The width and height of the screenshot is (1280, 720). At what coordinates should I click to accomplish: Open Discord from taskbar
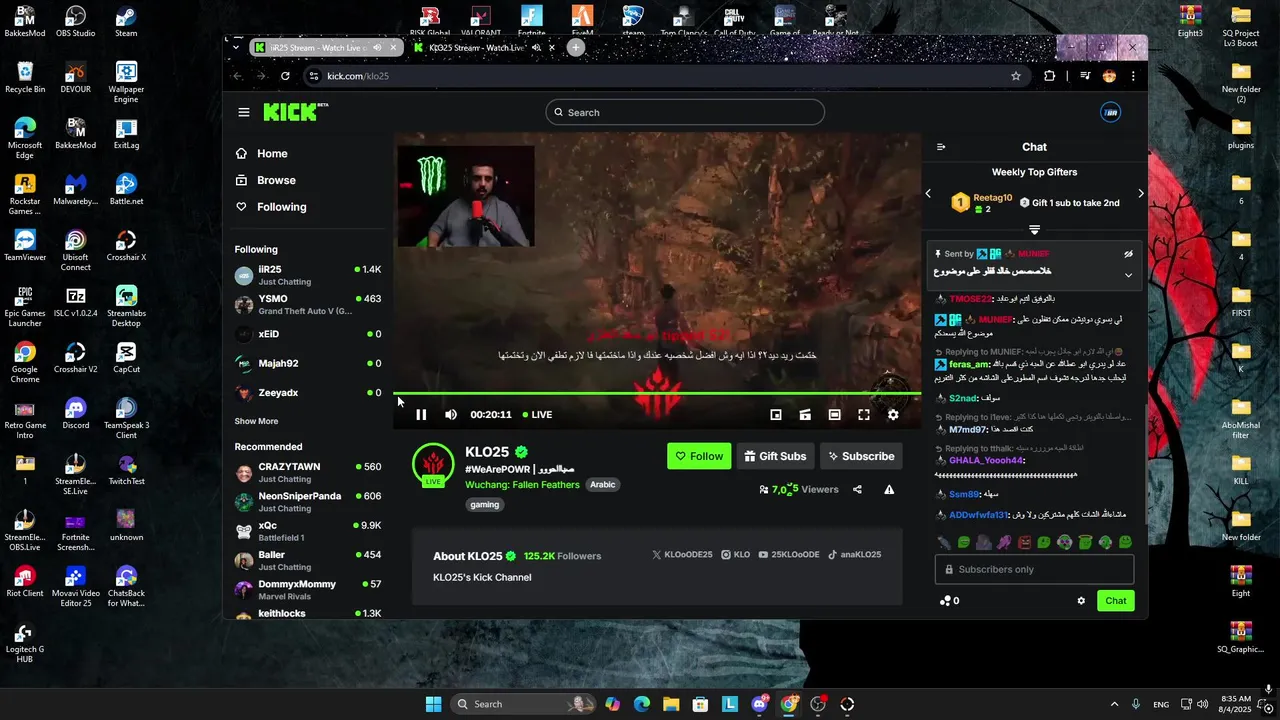click(760, 704)
